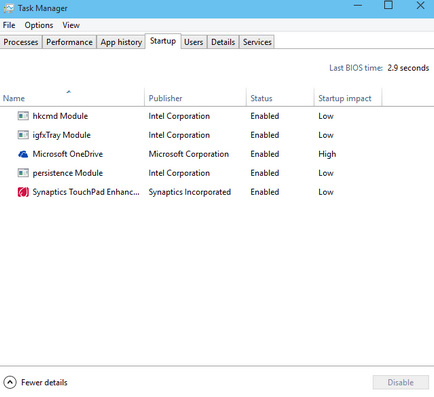Viewport: 434px width, 397px height.
Task: Sort by the Publisher column header
Action: click(195, 98)
